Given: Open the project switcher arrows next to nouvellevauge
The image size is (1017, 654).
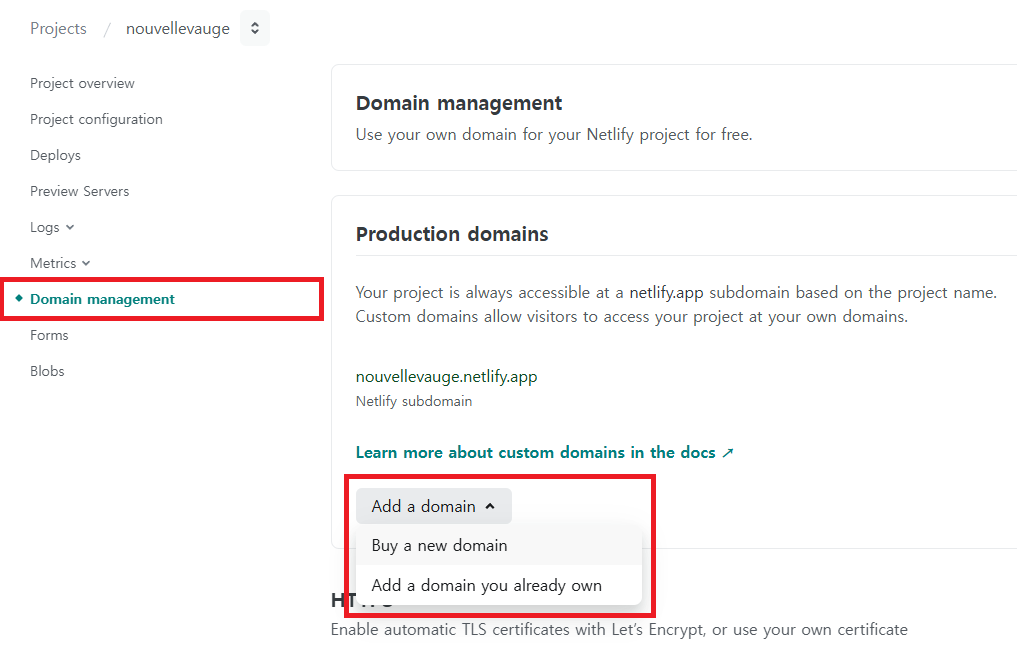Looking at the screenshot, I should pyautogui.click(x=255, y=29).
